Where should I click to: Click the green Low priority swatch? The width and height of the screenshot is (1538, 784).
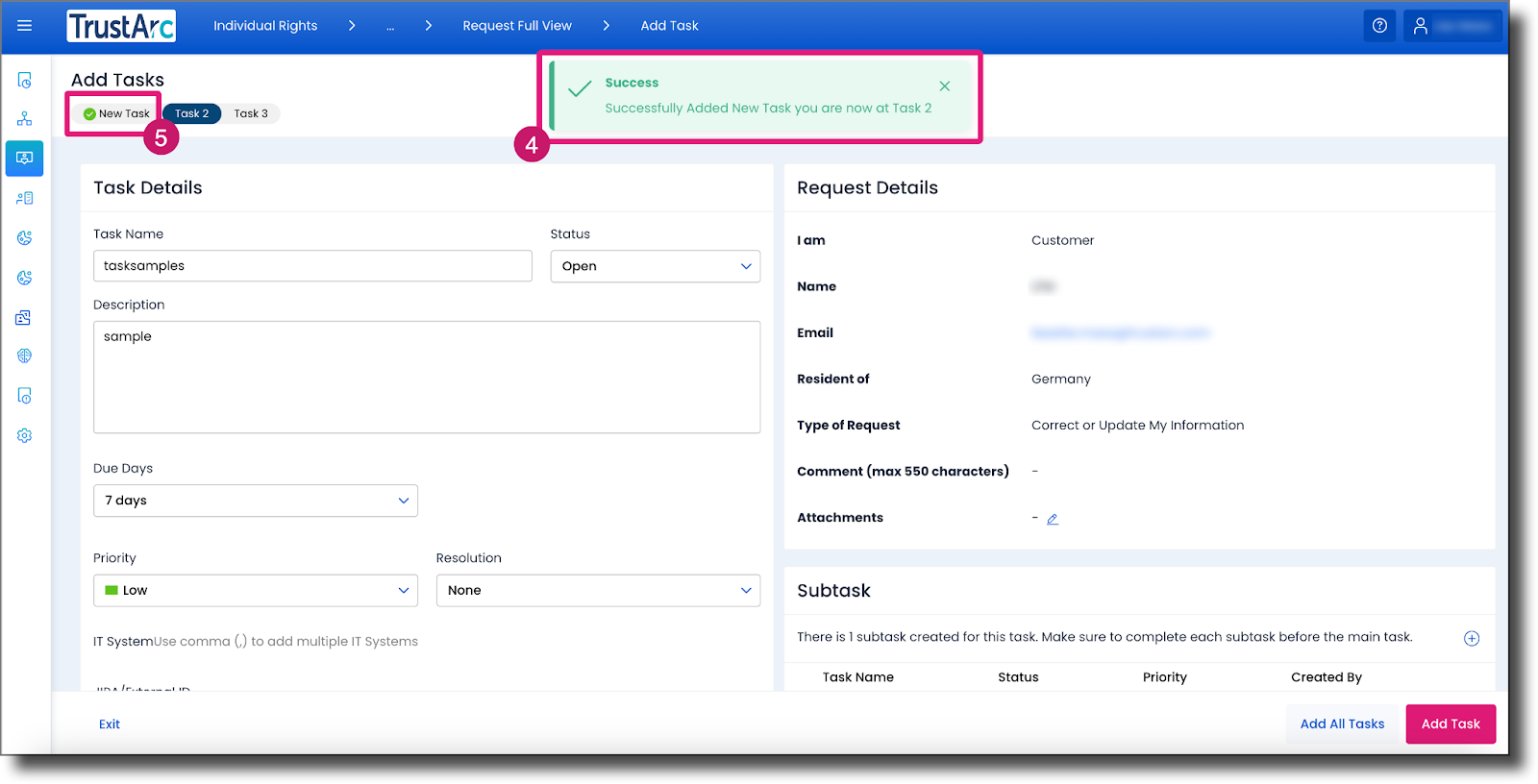112,591
